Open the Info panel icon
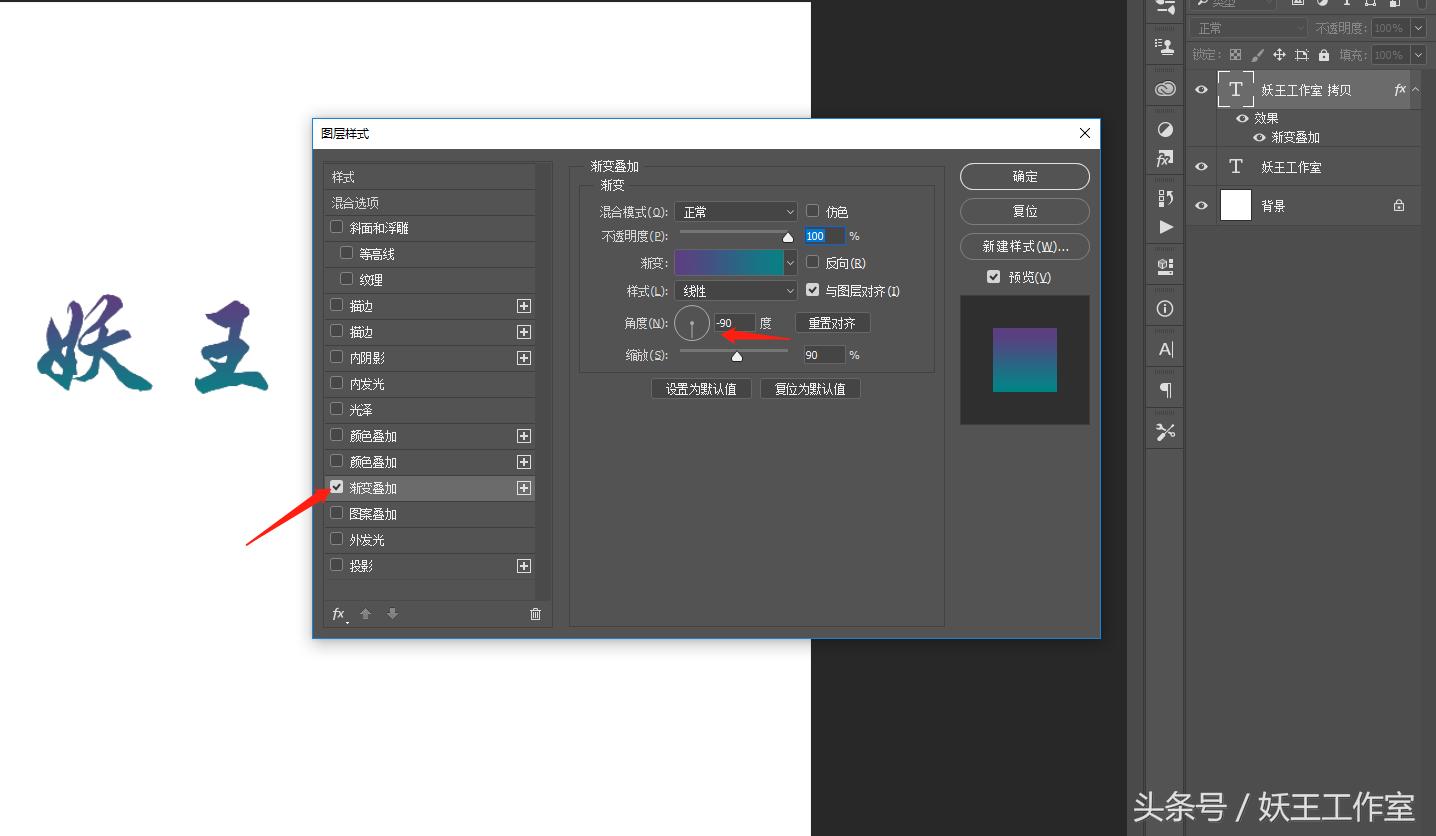Image resolution: width=1436 pixels, height=836 pixels. click(x=1164, y=308)
